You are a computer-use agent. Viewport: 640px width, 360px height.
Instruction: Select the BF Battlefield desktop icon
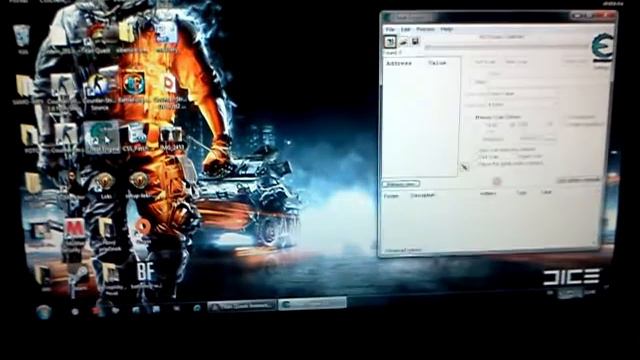click(x=146, y=275)
